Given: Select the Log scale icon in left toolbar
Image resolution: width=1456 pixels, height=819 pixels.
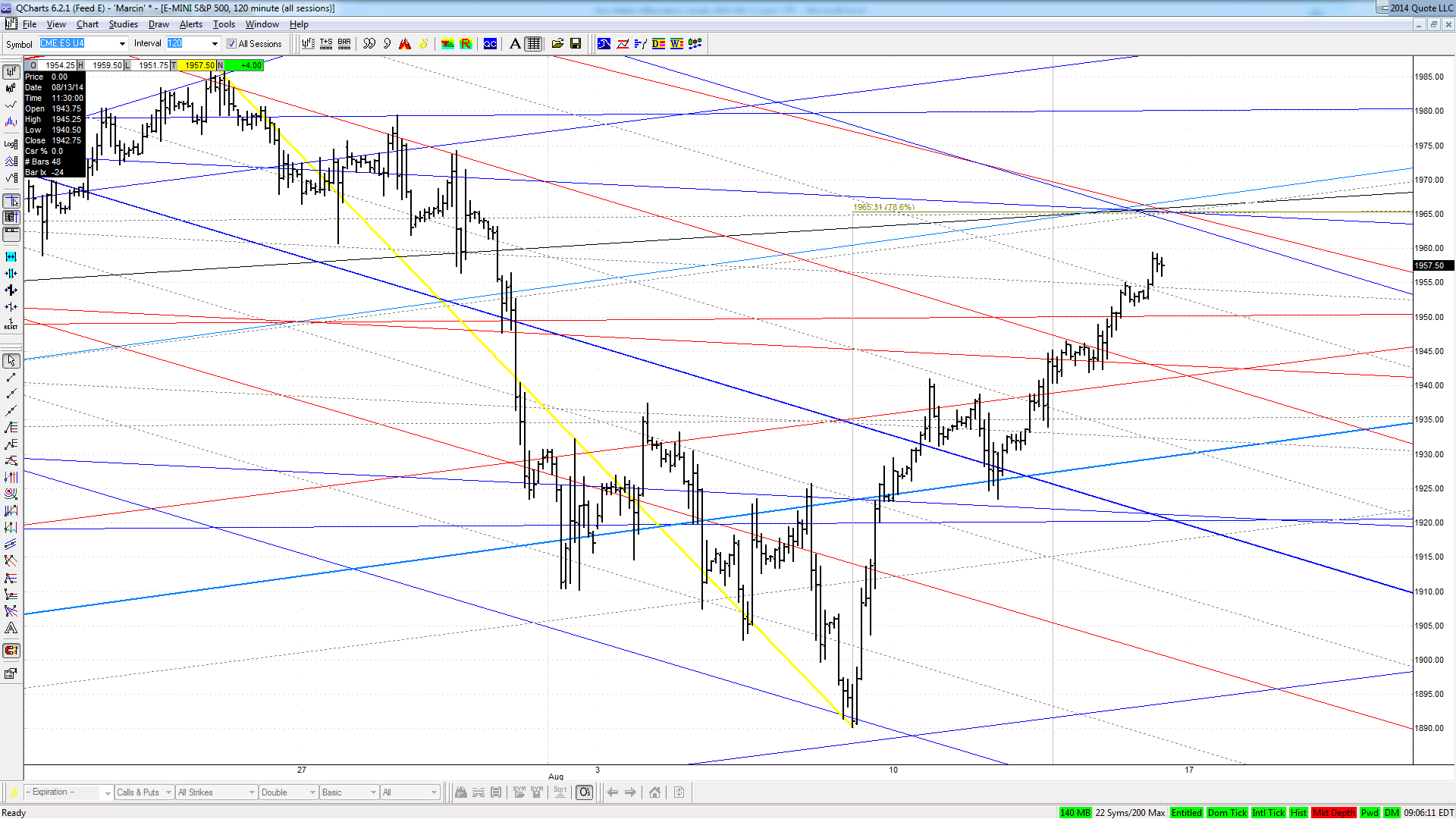Looking at the screenshot, I should coord(11,144).
